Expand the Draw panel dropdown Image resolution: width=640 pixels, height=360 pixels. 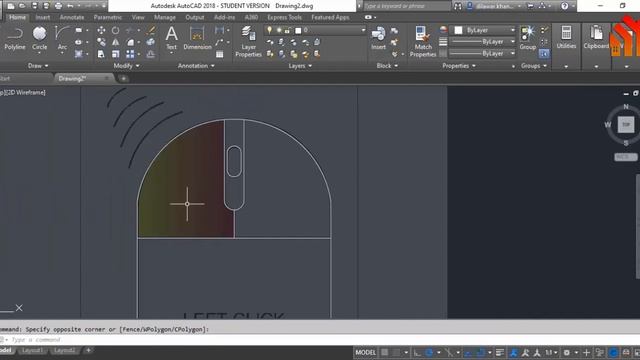point(38,66)
